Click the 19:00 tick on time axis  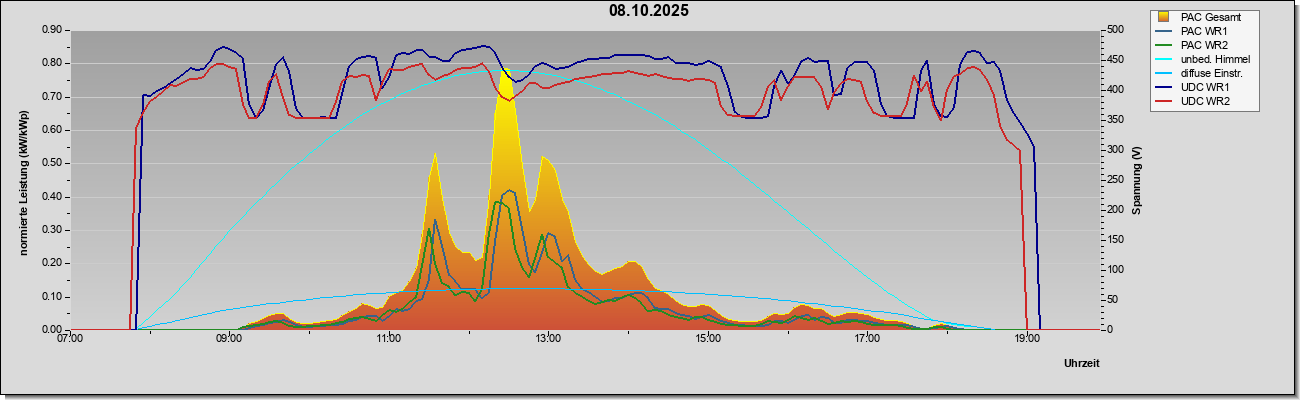[x=1027, y=340]
